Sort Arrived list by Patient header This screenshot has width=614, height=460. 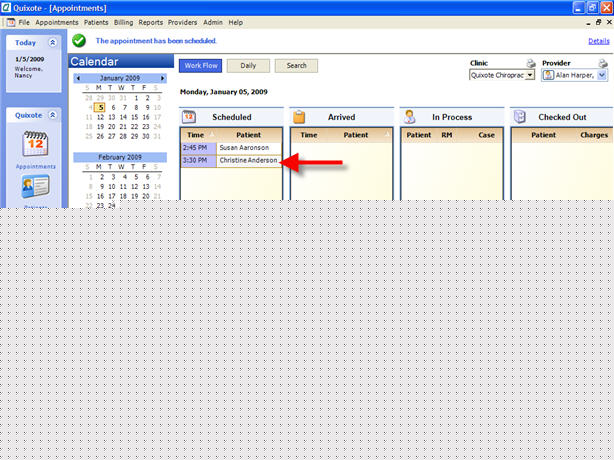coord(356,135)
